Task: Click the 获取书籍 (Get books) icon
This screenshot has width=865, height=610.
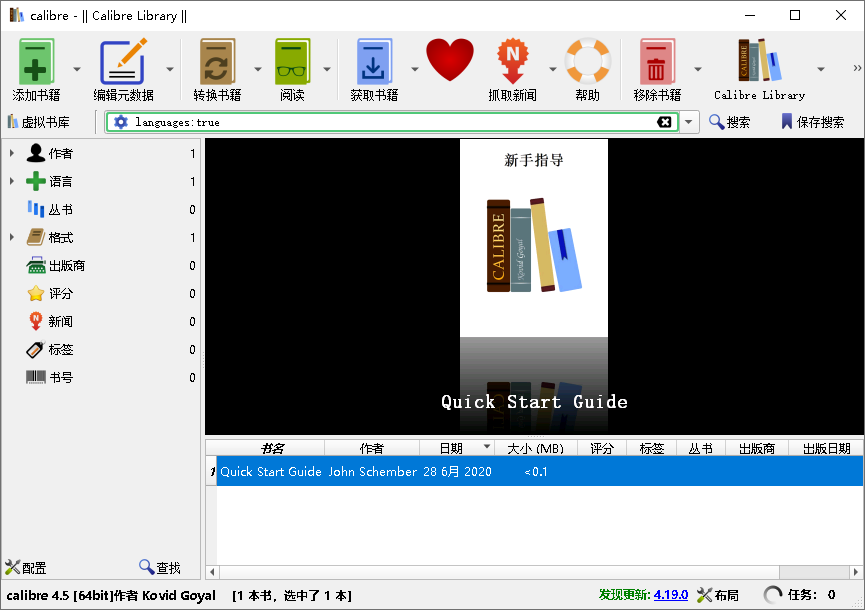Action: [x=374, y=62]
